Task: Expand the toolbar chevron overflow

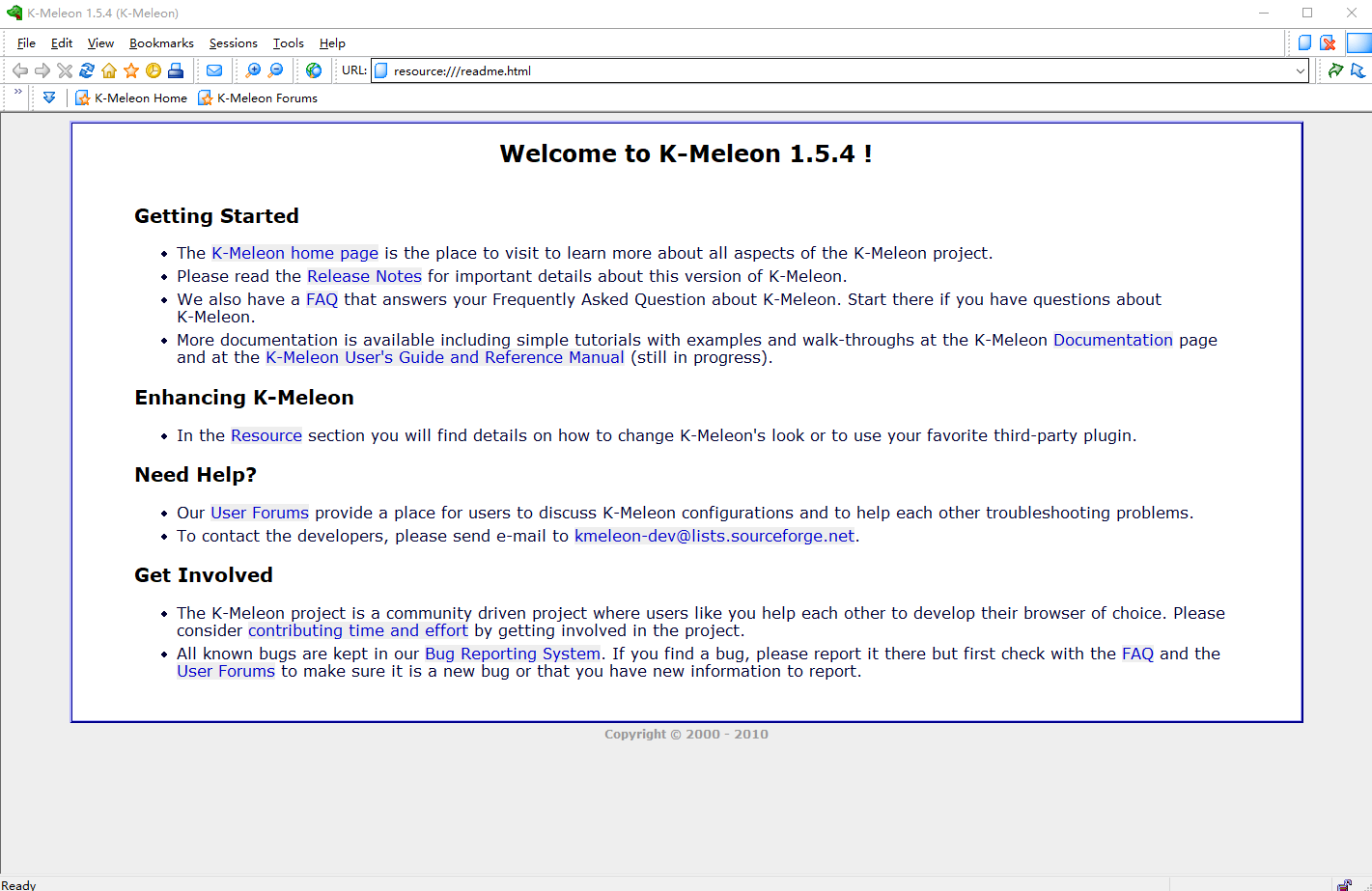Action: [17, 92]
